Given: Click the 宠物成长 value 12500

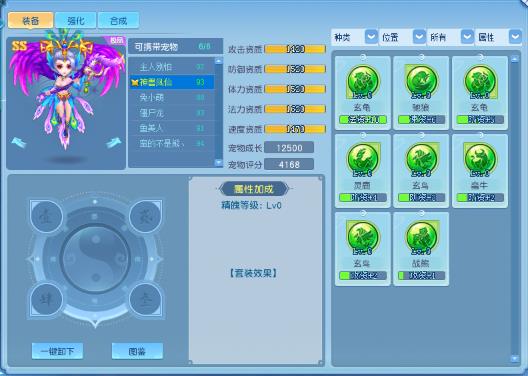Looking at the screenshot, I should click(x=289, y=148).
